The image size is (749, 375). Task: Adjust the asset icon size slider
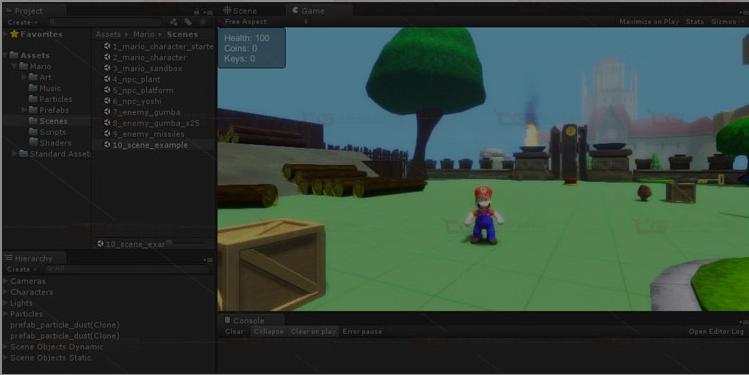coord(186,244)
